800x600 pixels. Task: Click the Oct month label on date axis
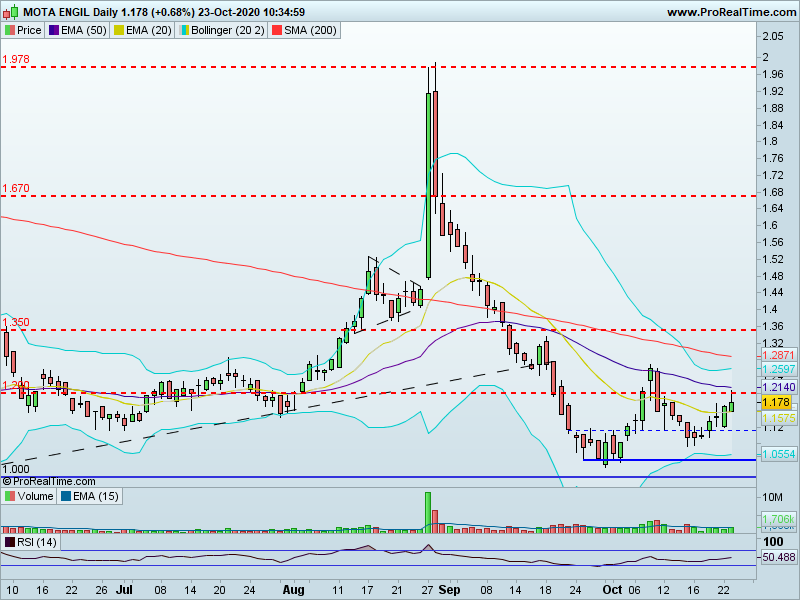[612, 590]
